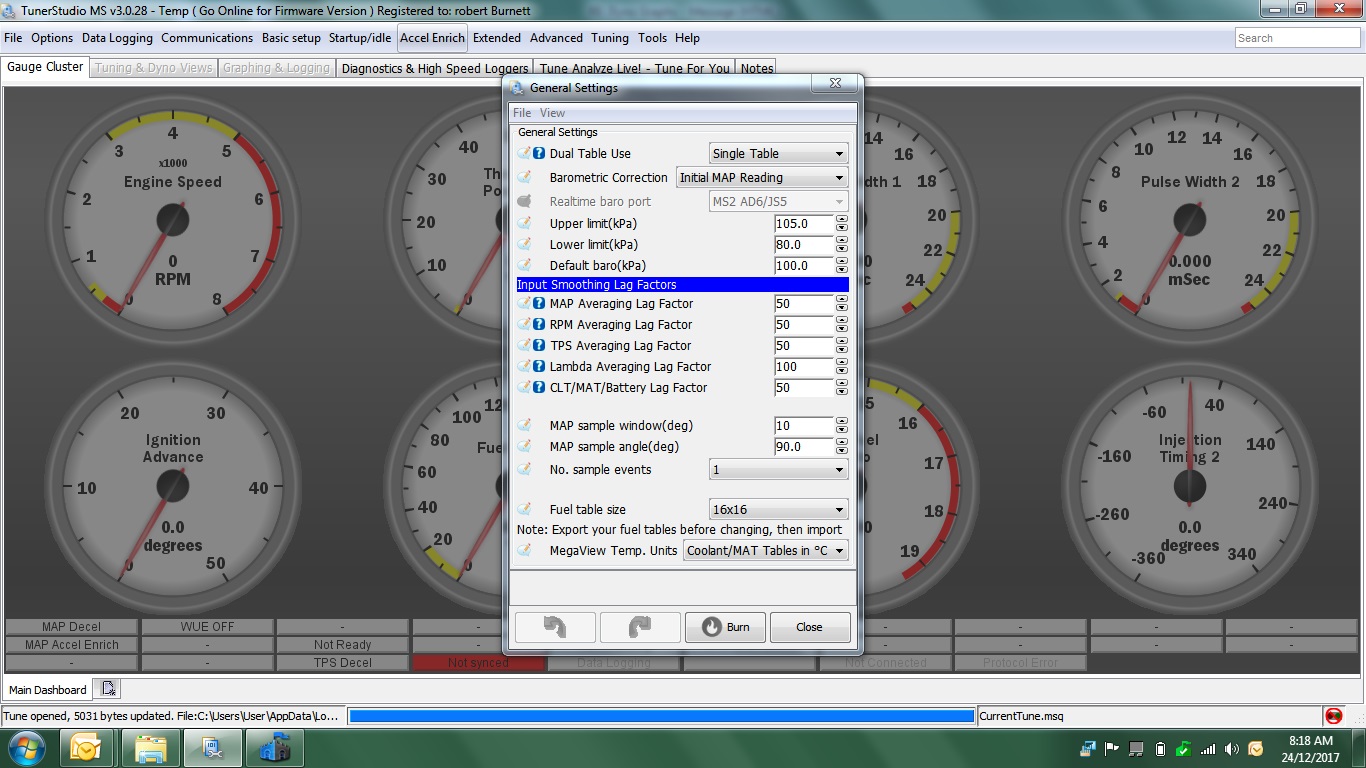The height and width of the screenshot is (768, 1366).
Task: Click the note icon beside MAP Averaging Lag Factor
Action: [524, 303]
